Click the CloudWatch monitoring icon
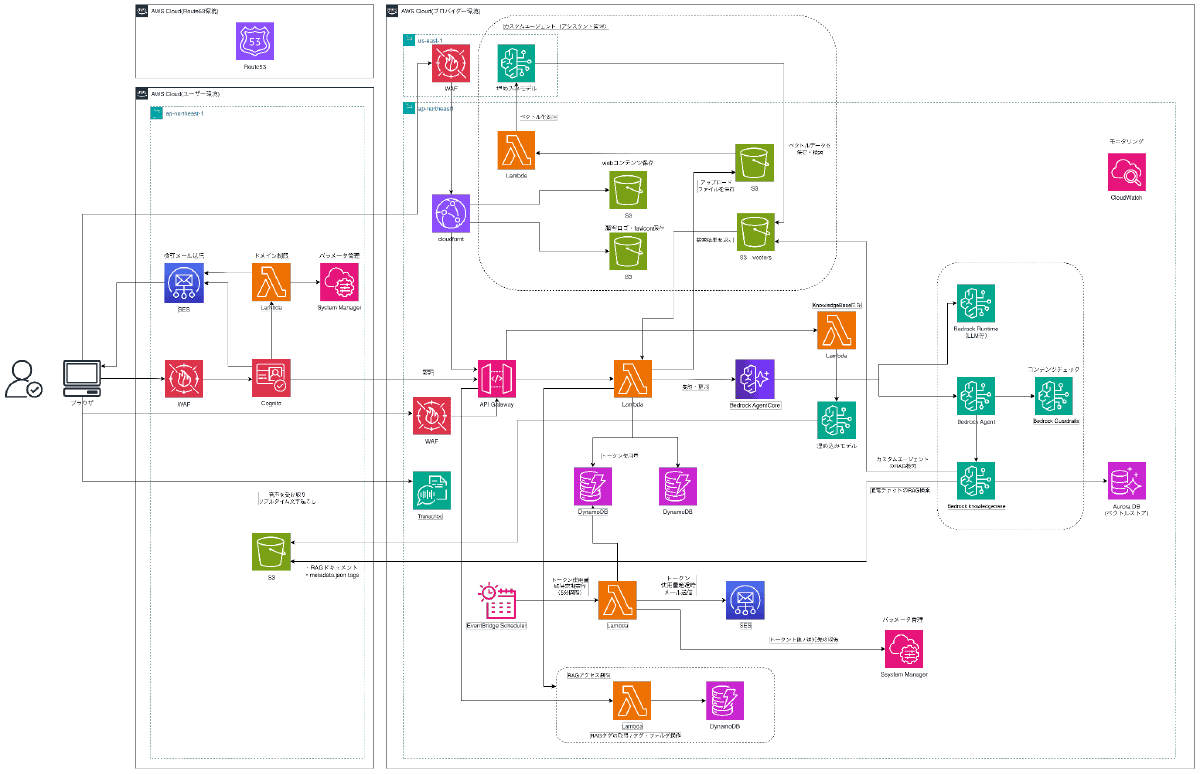This screenshot has height=774, width=1200. pos(1127,173)
